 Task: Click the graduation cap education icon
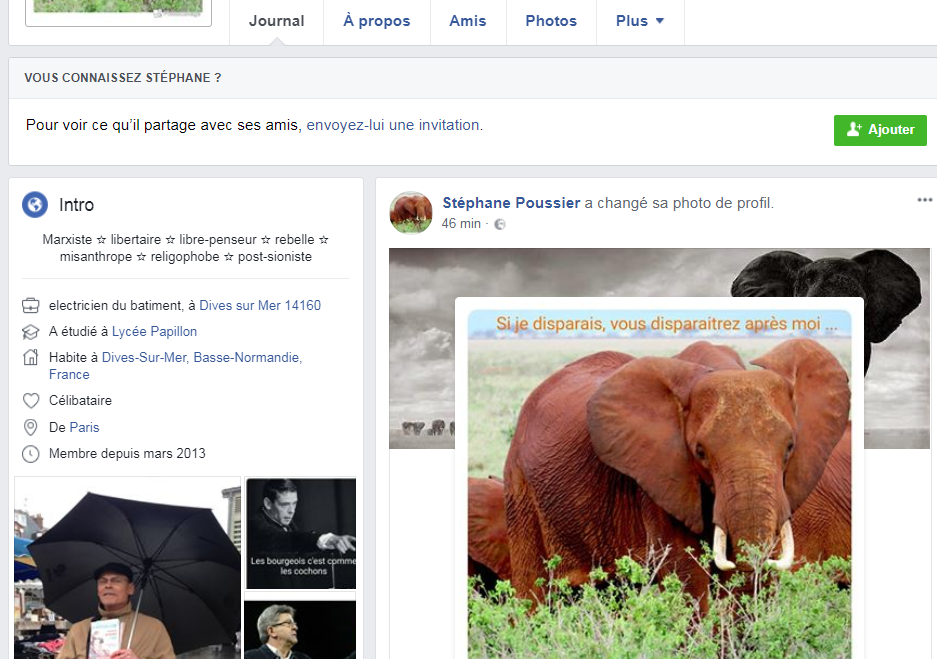31,332
